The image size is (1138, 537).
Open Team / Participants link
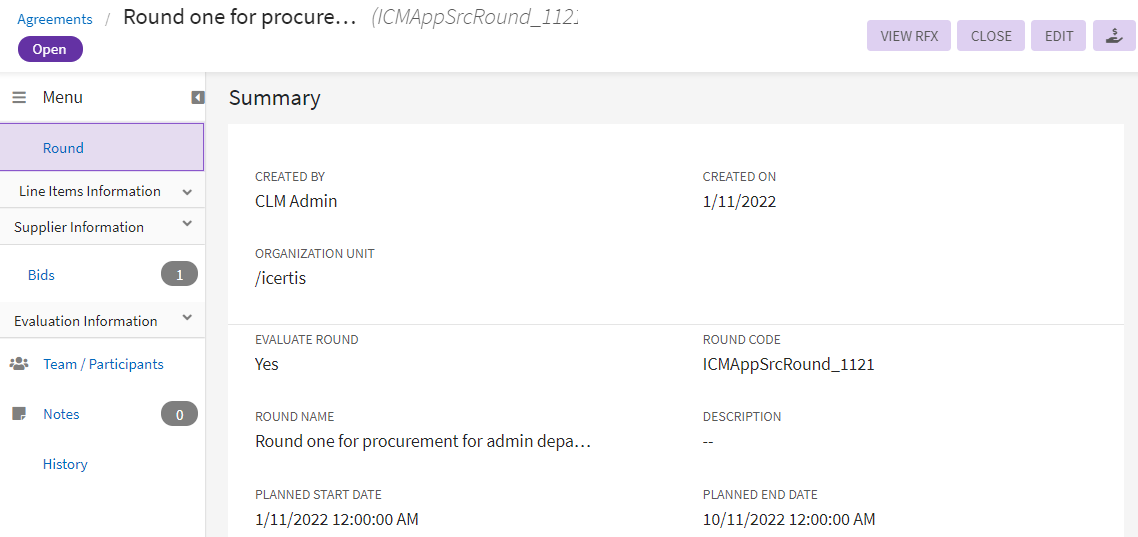pos(103,364)
